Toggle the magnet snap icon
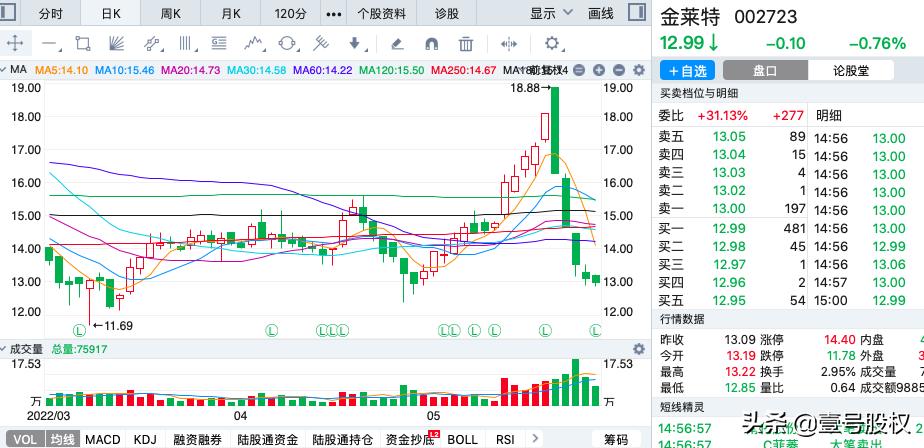 coord(432,44)
